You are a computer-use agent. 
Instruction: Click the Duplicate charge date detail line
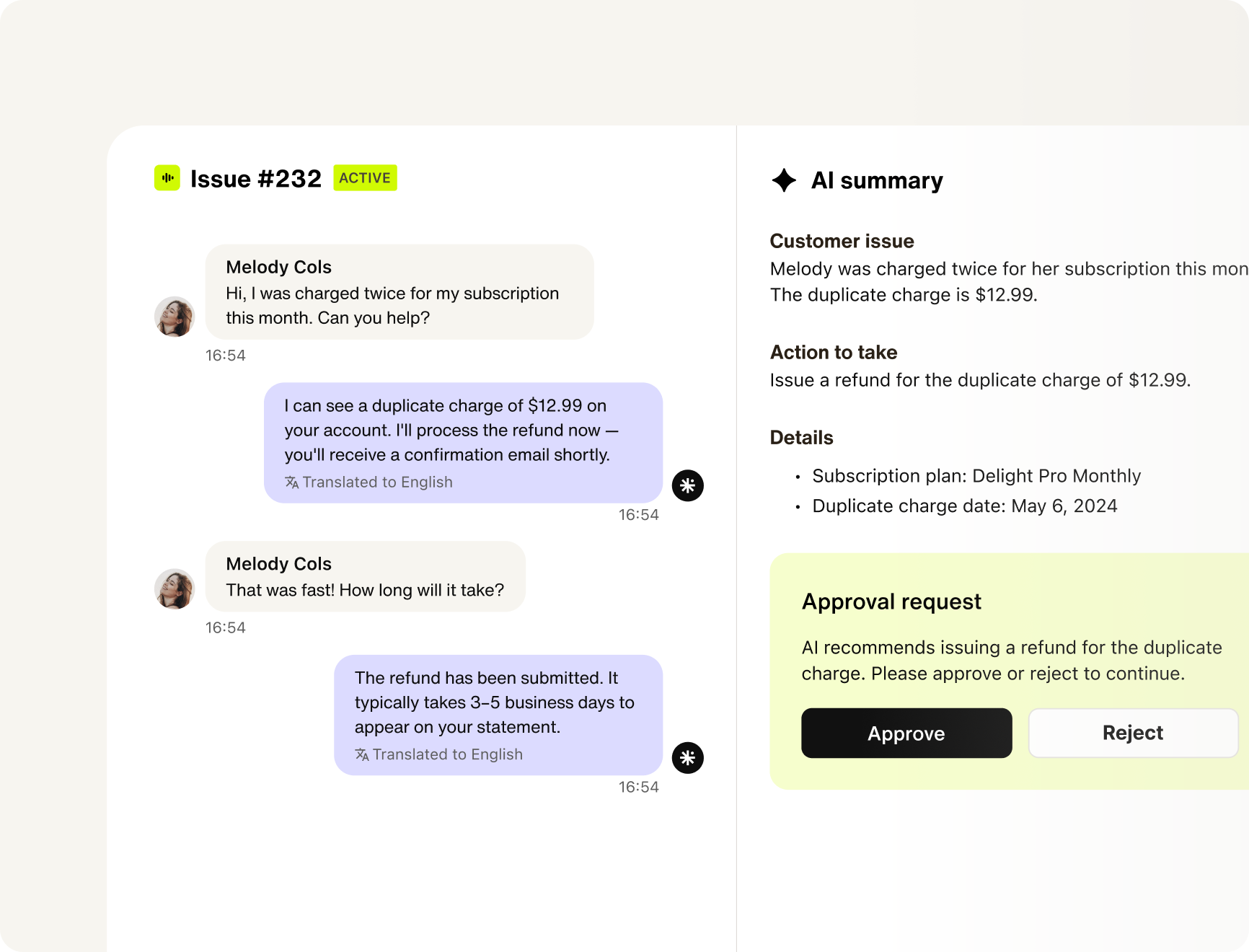click(965, 506)
